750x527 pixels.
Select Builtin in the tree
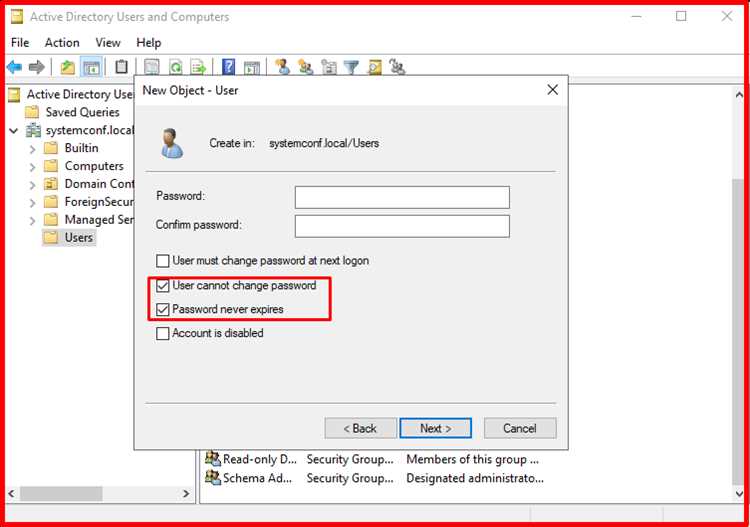coord(82,148)
